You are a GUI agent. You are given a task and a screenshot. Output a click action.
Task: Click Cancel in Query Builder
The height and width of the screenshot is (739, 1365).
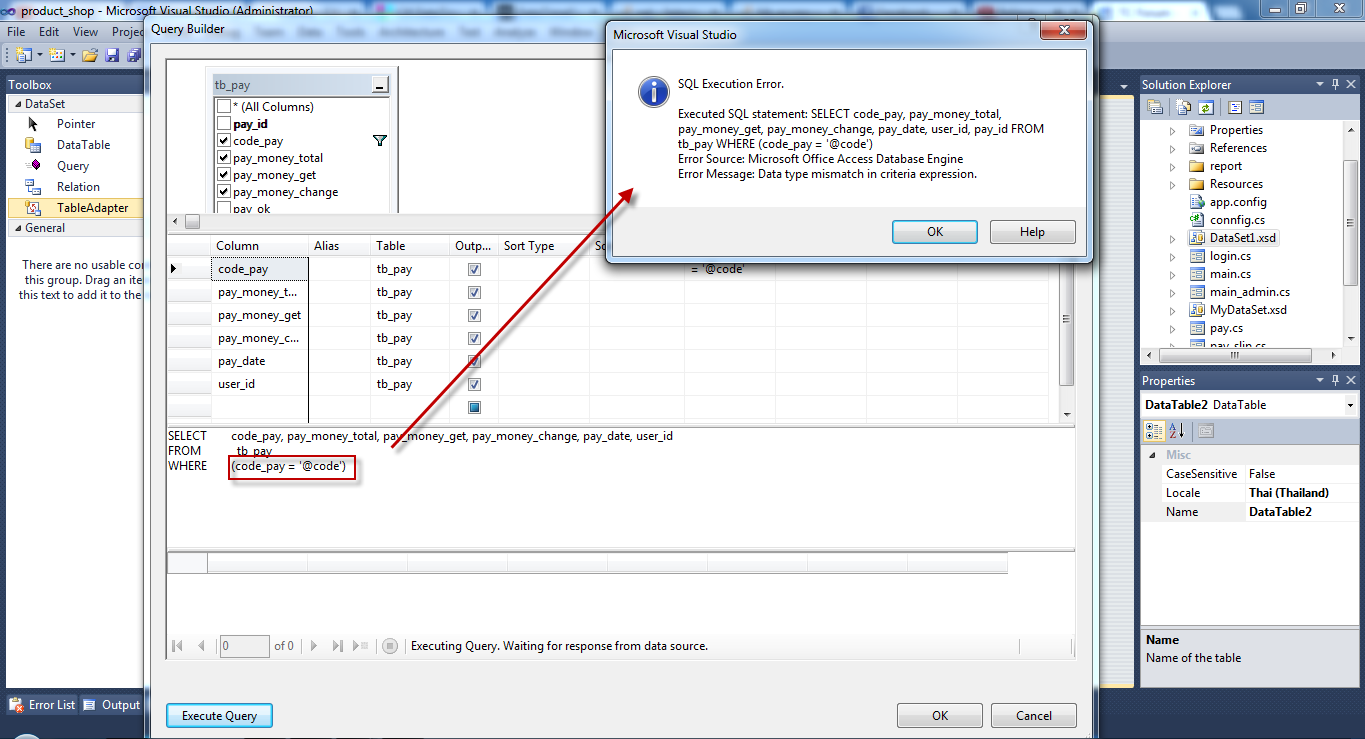(1034, 716)
